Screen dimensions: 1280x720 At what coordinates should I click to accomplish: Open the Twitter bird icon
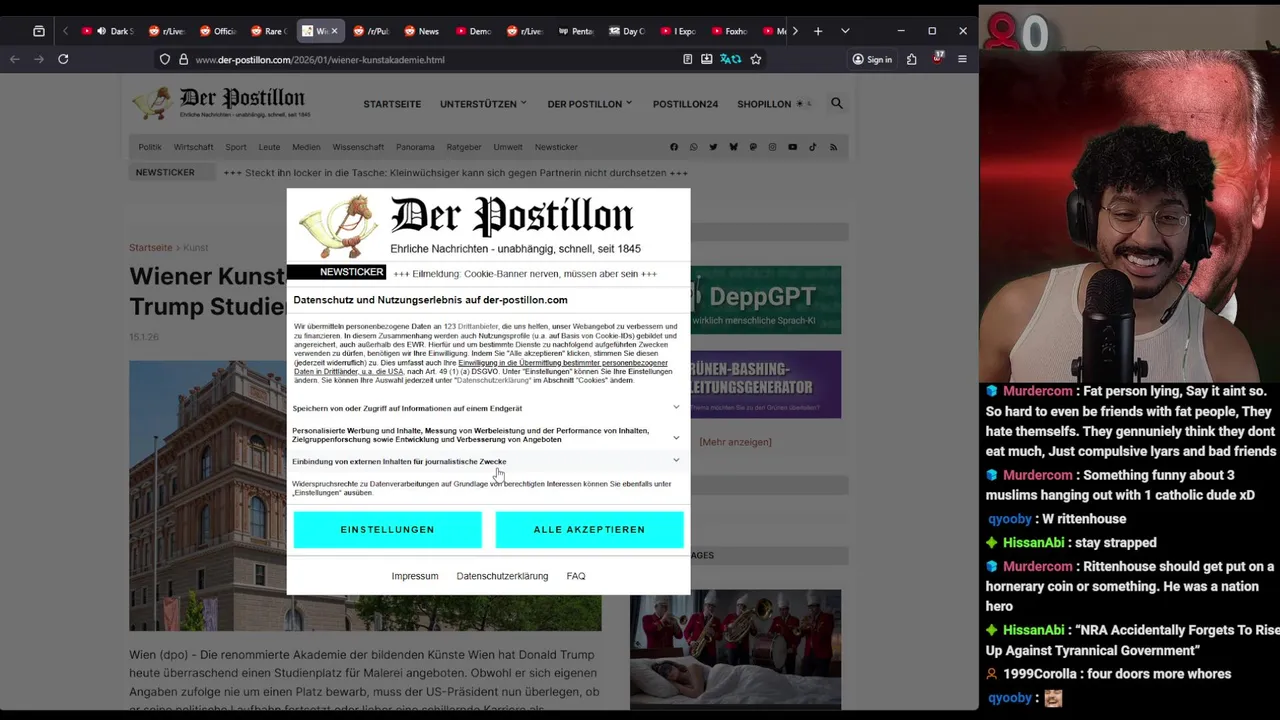coord(713,147)
